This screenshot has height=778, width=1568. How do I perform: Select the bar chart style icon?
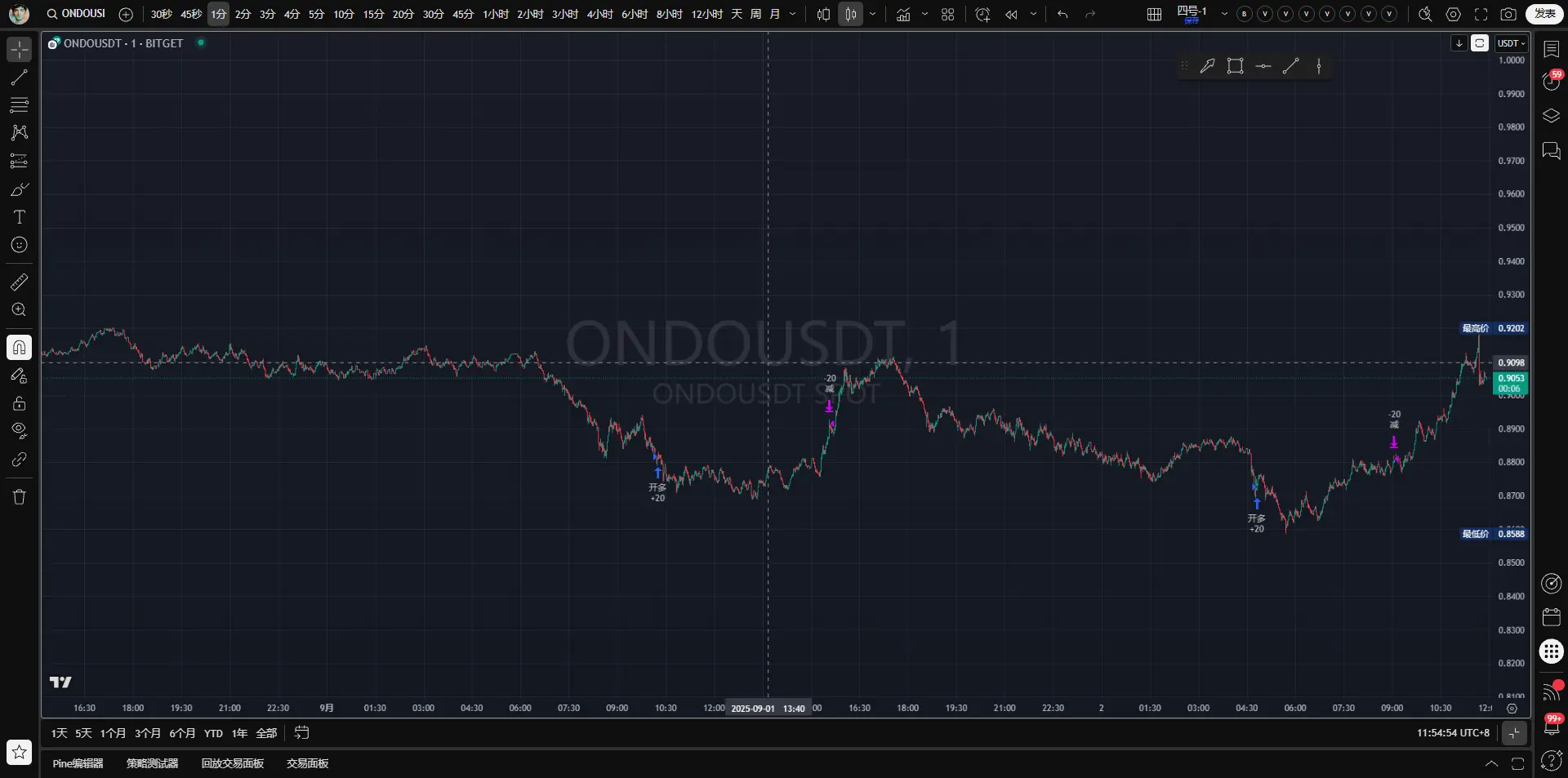point(823,15)
